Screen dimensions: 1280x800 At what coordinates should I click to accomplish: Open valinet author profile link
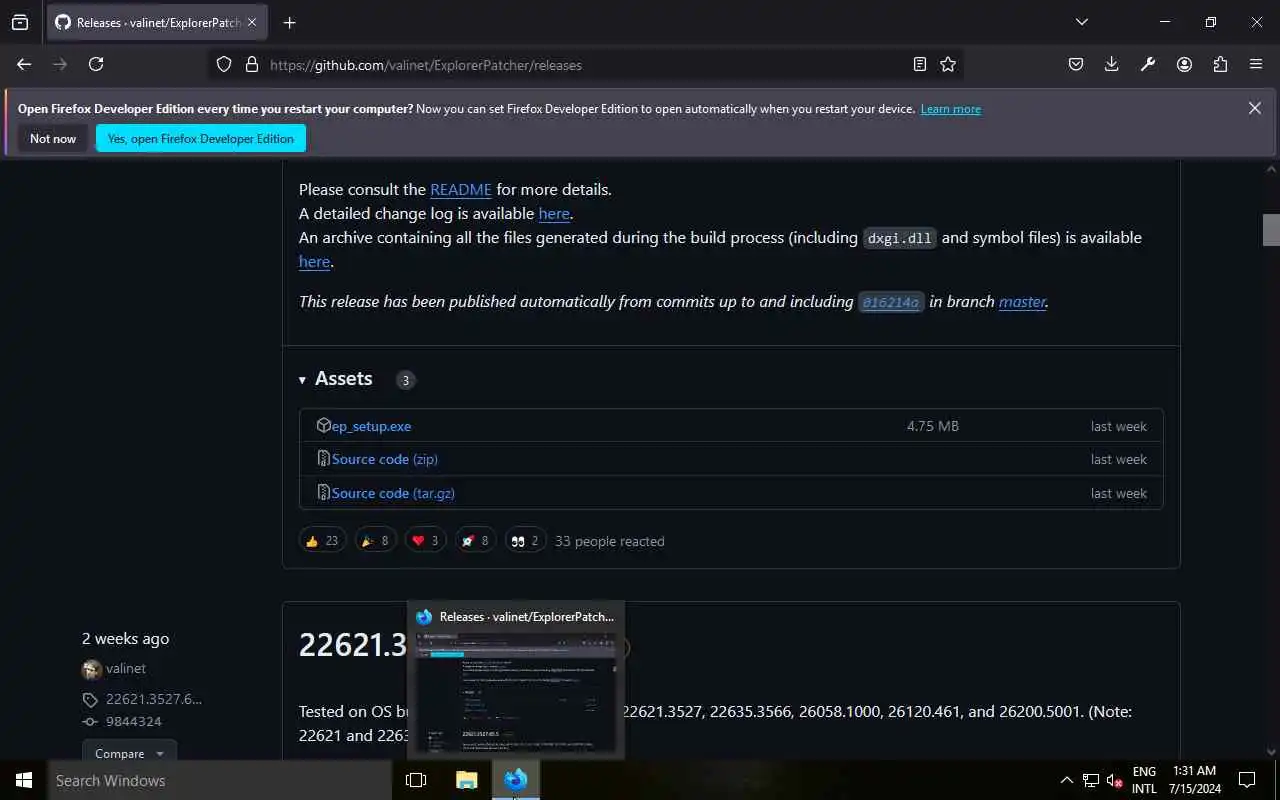pyautogui.click(x=126, y=669)
